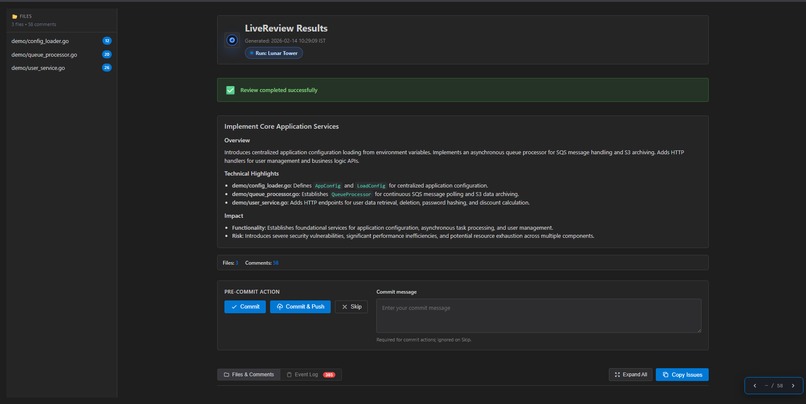Screen dimensions: 806x404
Task: Click the Comments count 58 in stats bar
Action: (x=276, y=263)
